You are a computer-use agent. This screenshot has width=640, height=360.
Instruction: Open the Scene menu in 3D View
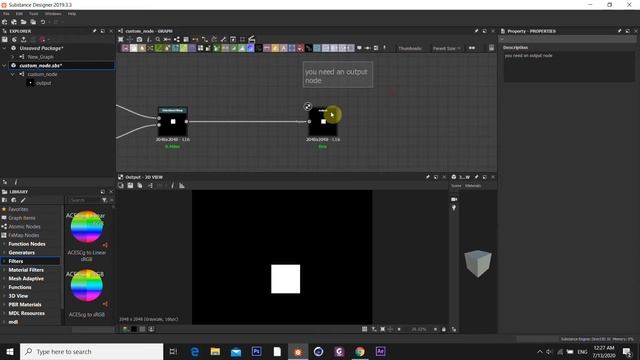point(456,186)
